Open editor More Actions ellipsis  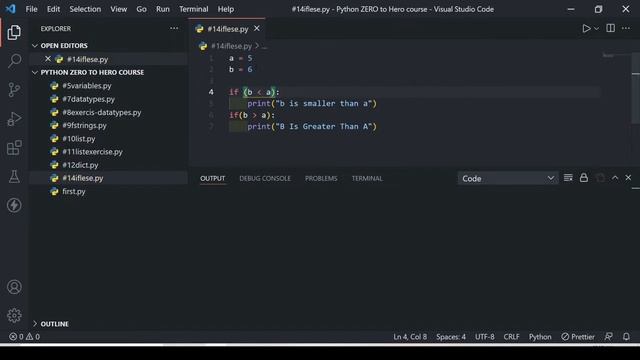(626, 28)
